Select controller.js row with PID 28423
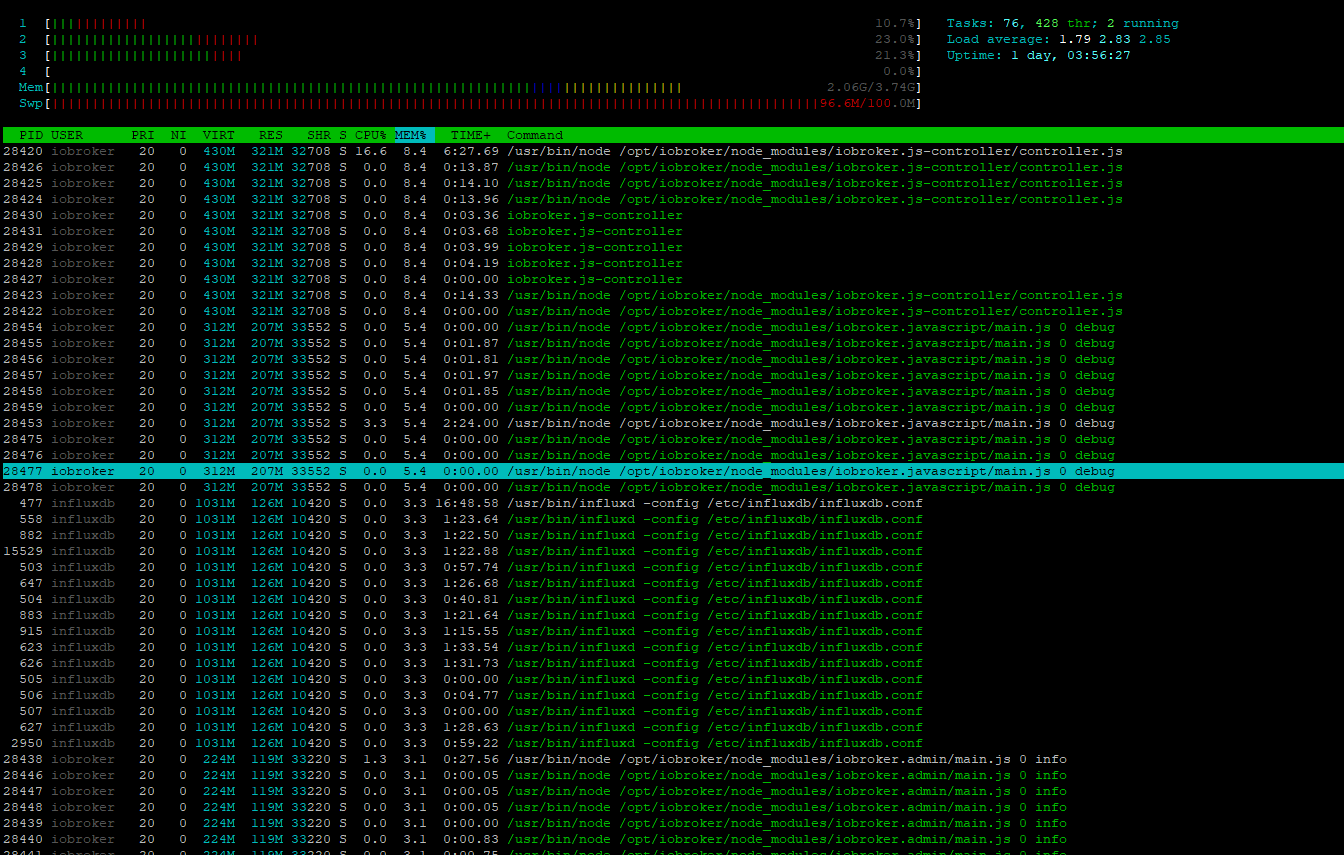 (672, 295)
